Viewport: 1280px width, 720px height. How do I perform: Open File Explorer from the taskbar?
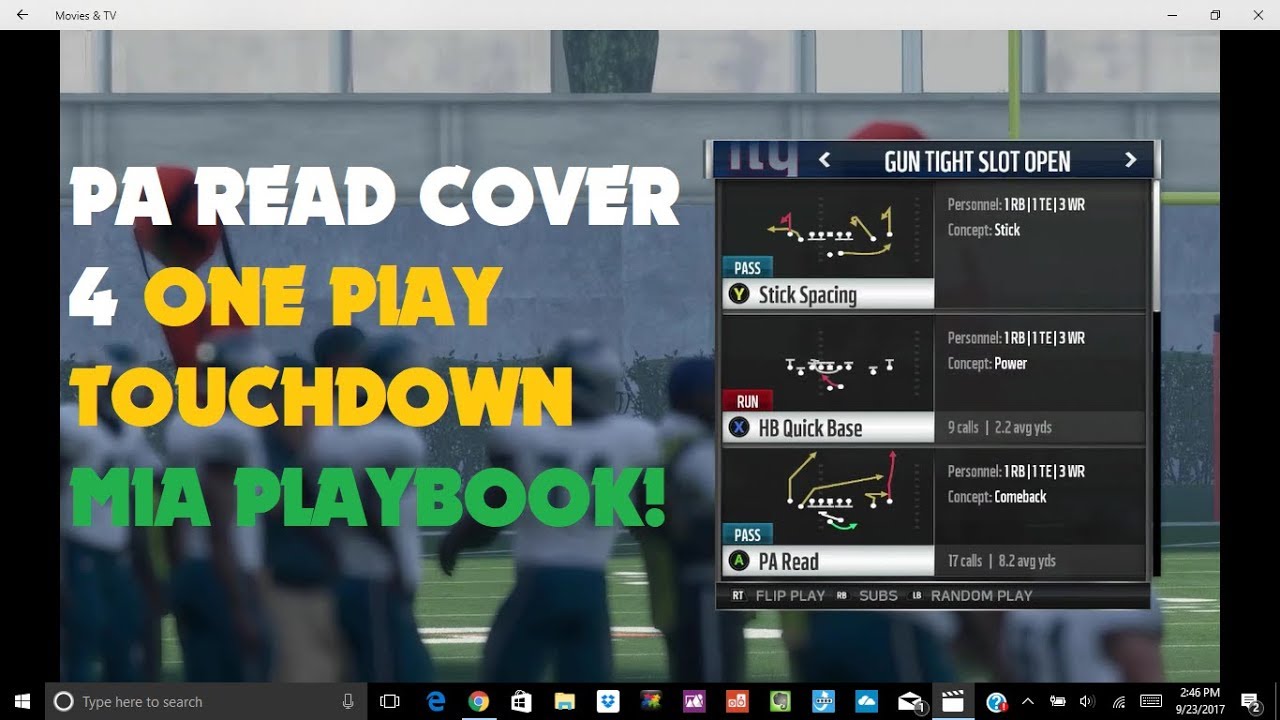(564, 701)
